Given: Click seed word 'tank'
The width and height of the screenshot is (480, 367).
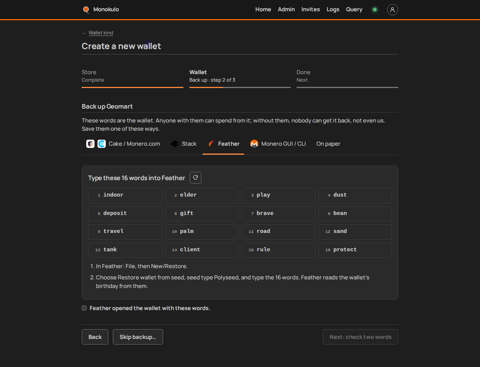Looking at the screenshot, I should pyautogui.click(x=110, y=249).
